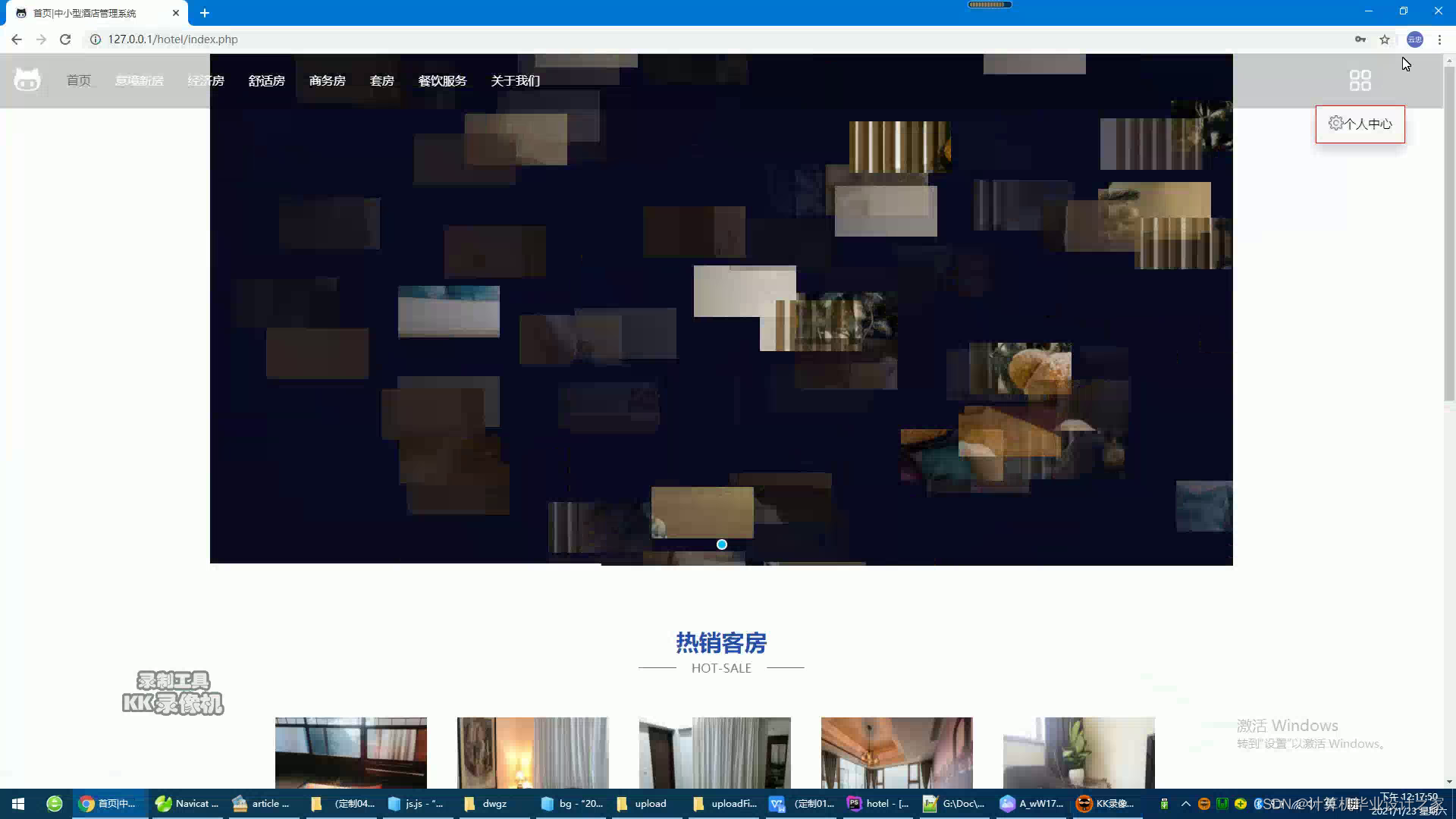
Task: Open fourth hot-sale room thumbnail
Action: tap(897, 753)
